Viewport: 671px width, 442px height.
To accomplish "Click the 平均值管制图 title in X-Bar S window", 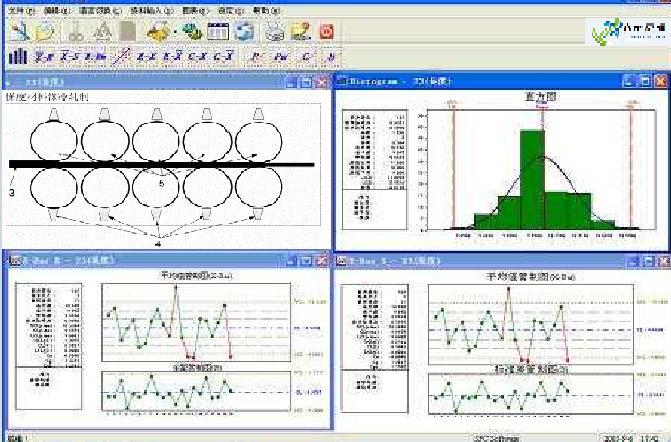I will pos(531,277).
